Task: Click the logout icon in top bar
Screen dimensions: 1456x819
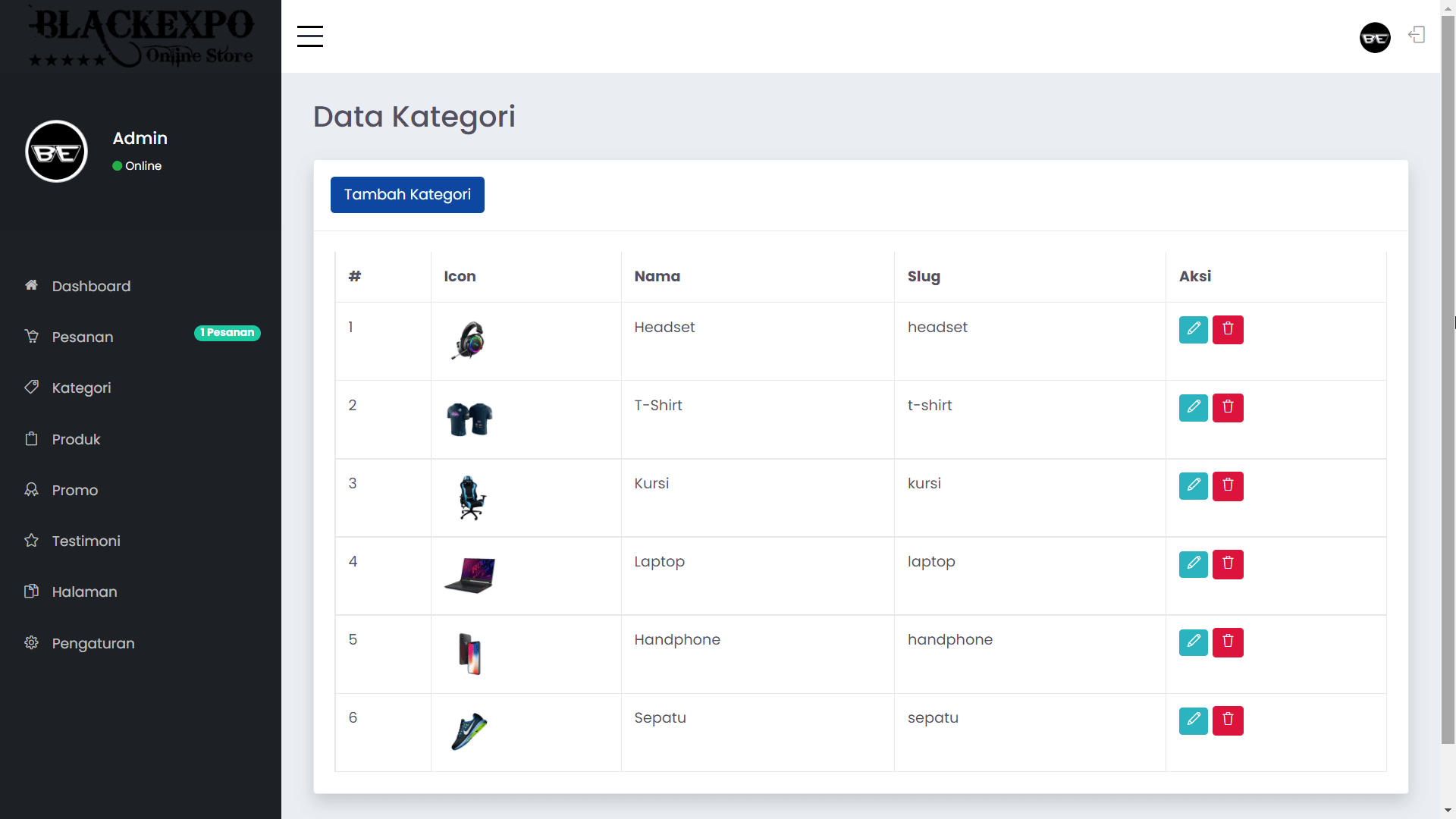Action: tap(1417, 35)
